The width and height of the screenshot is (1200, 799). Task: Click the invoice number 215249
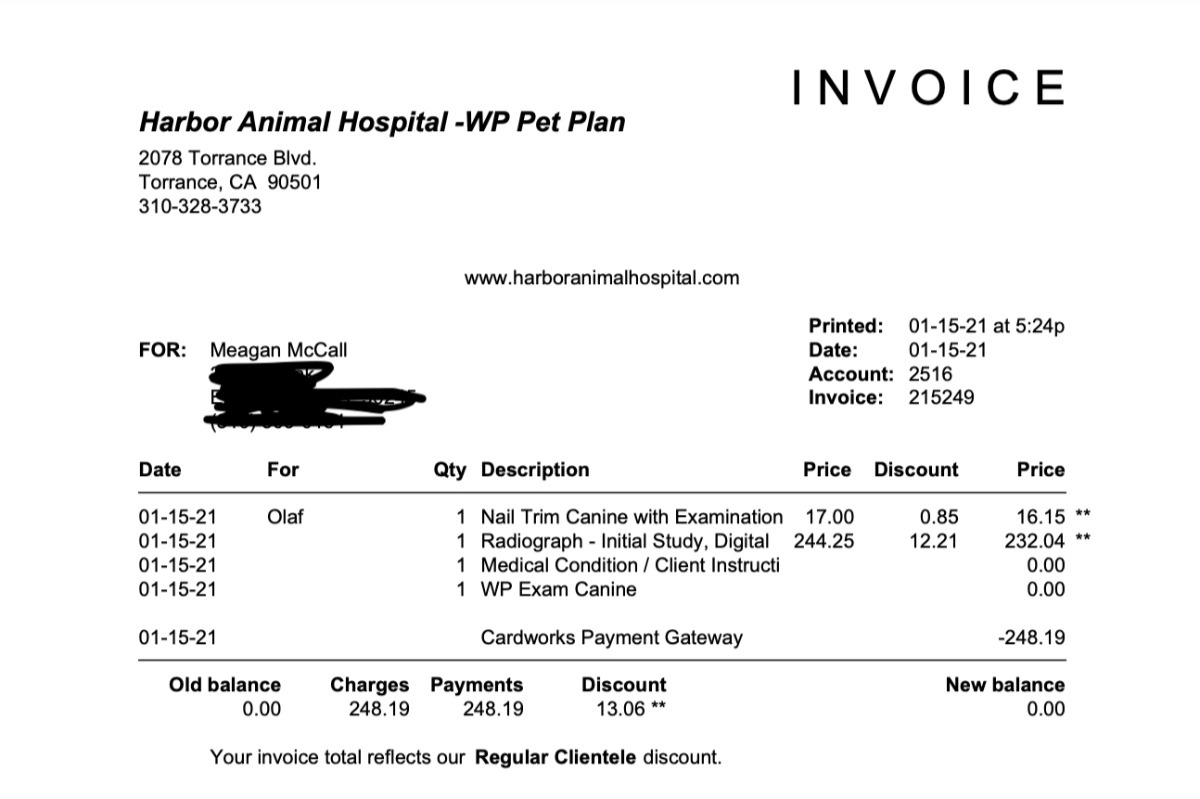point(941,398)
